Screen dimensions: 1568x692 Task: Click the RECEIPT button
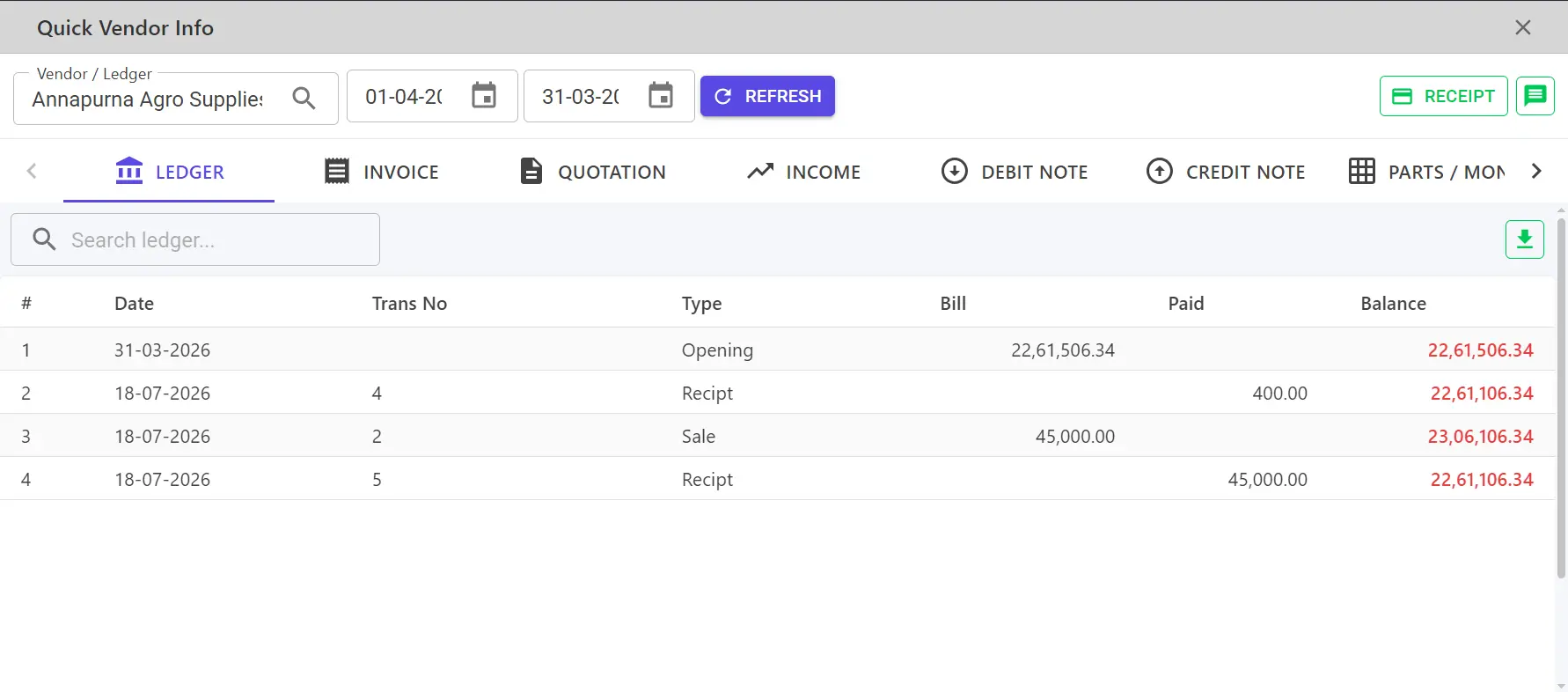1443,96
